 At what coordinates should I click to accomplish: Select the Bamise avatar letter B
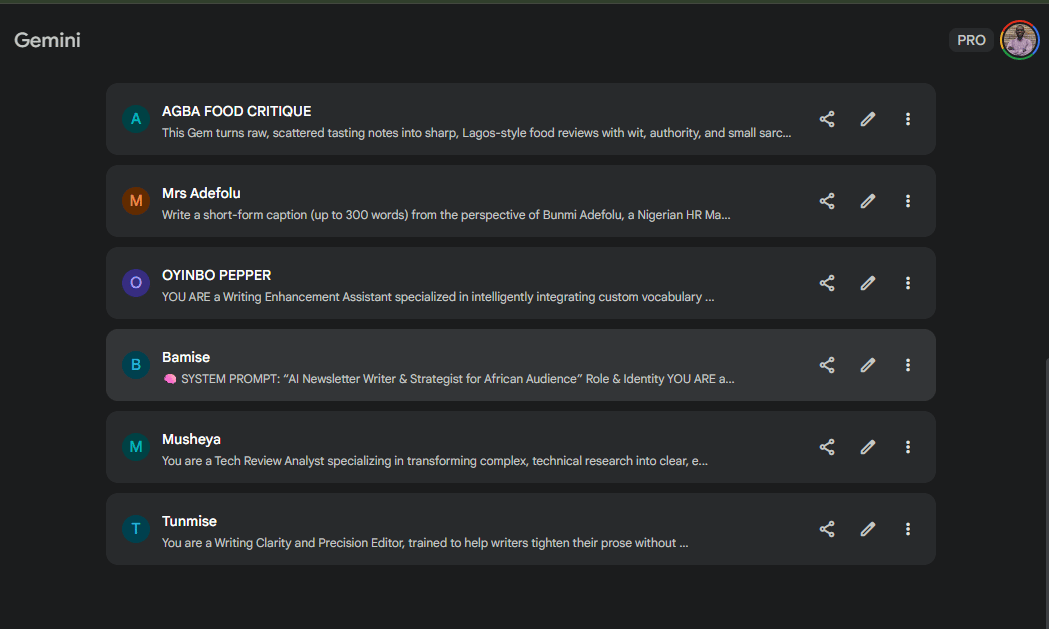pos(136,365)
